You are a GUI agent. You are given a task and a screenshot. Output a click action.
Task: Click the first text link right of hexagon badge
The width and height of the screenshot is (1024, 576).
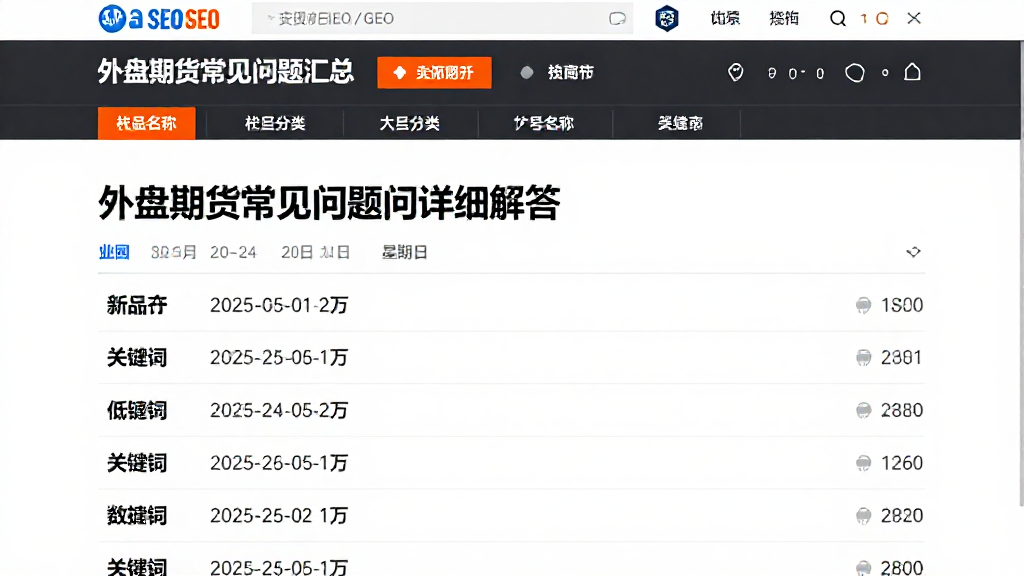tap(725, 18)
